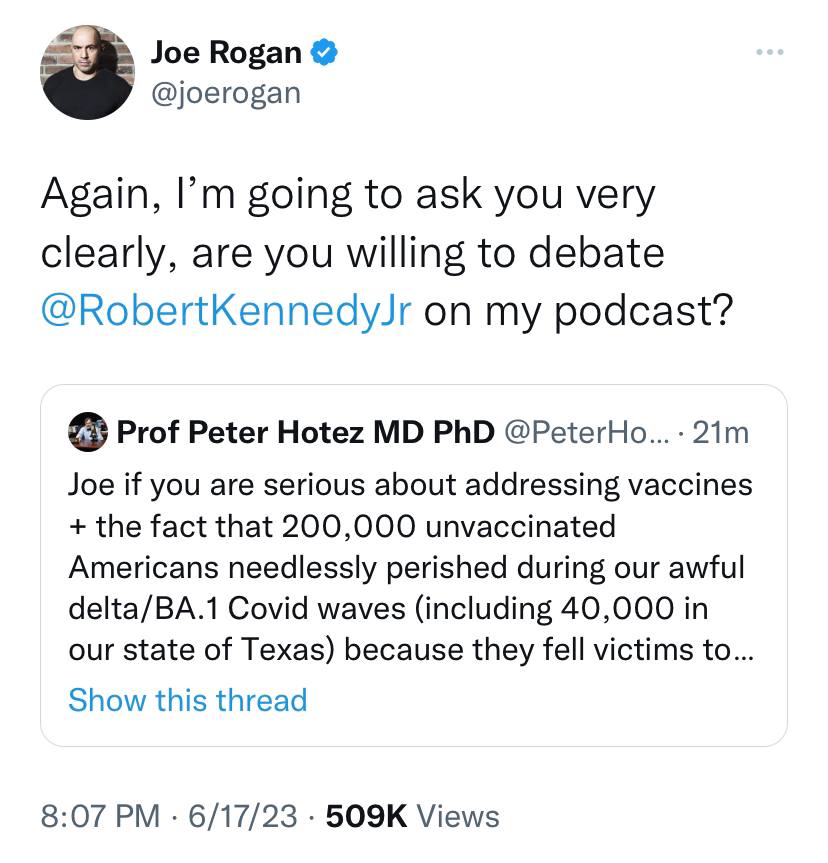828x863 pixels.
Task: Open the 509K view count
Action: (x=366, y=816)
